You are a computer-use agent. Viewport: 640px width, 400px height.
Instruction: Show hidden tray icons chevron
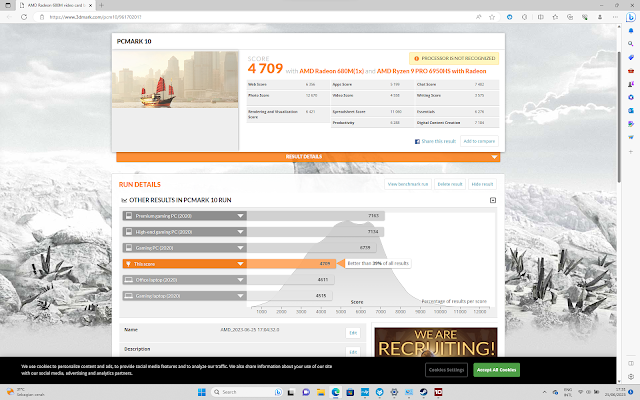(x=544, y=392)
